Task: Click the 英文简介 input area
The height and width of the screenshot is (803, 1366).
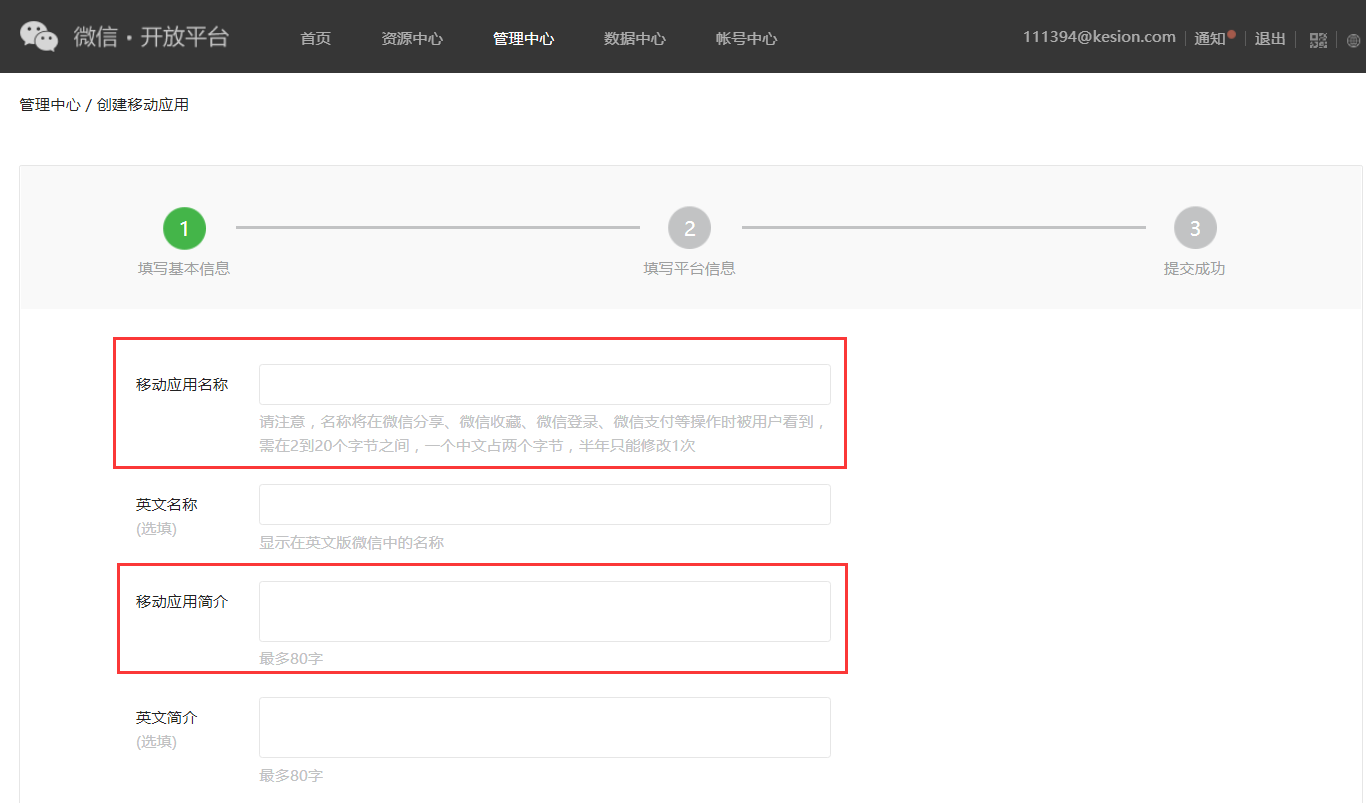Action: pos(544,727)
